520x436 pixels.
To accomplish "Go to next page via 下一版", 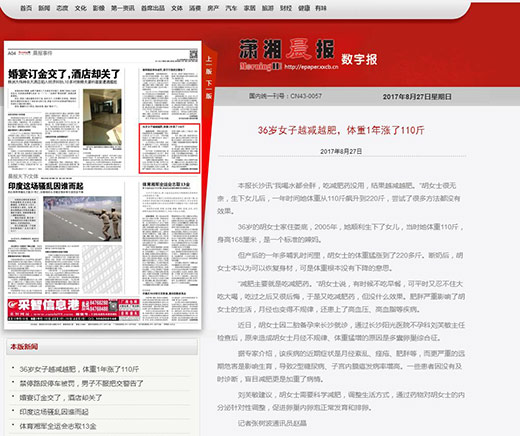I will [x=209, y=89].
